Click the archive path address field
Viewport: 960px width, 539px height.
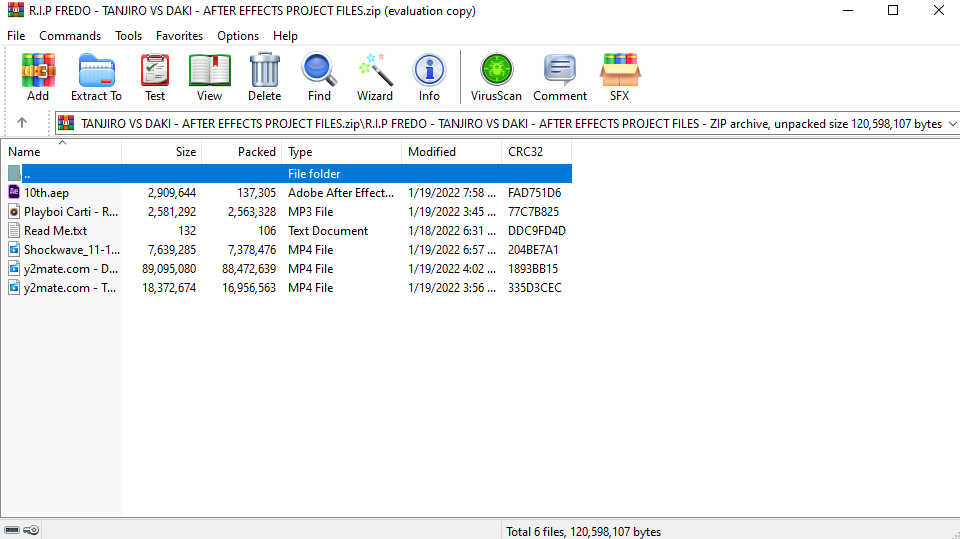(x=507, y=124)
